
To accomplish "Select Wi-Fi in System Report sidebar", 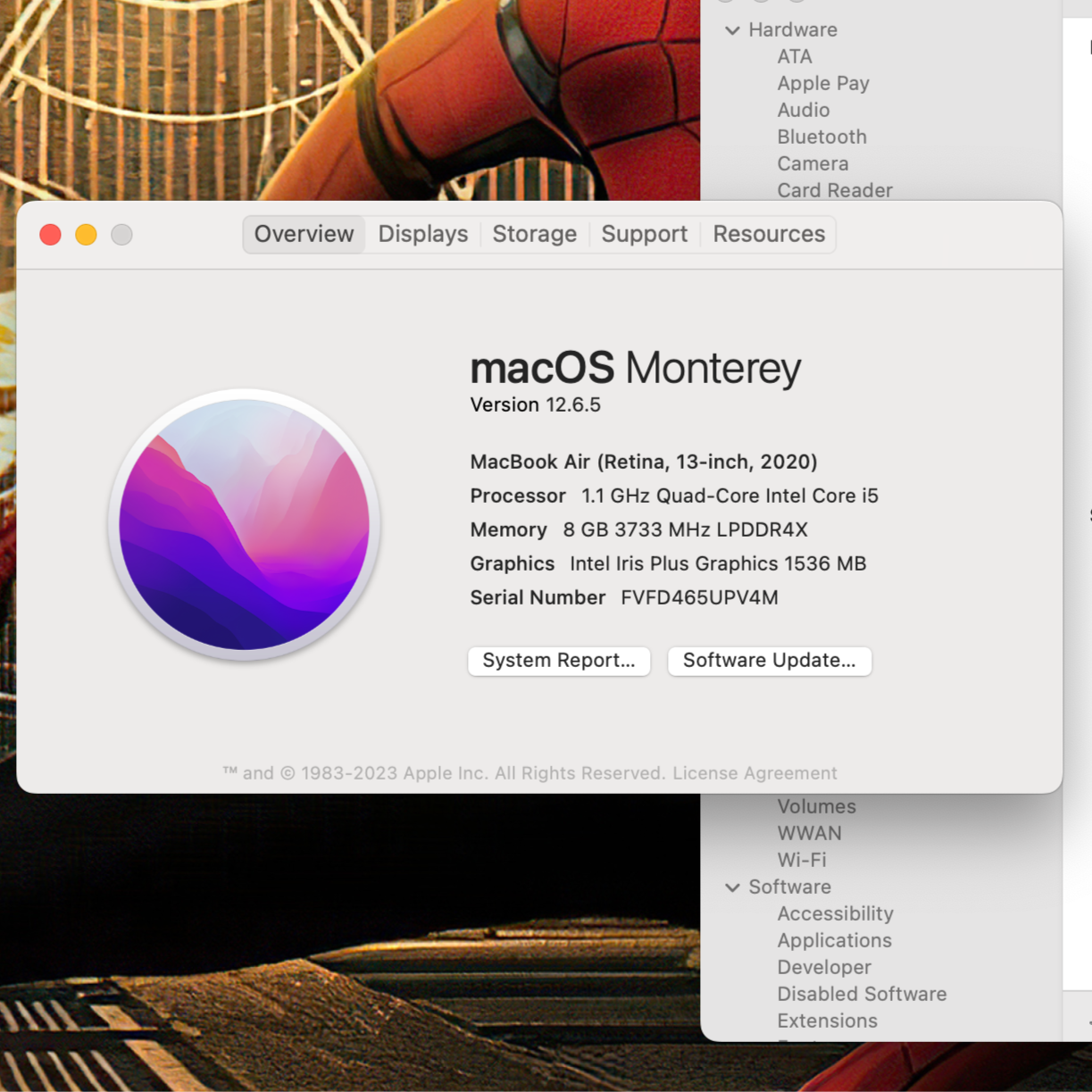I will coord(802,860).
